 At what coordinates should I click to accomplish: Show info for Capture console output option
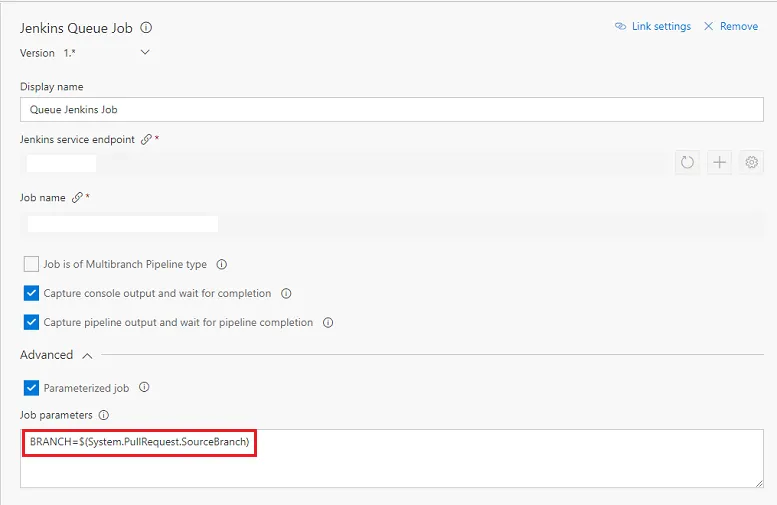tap(286, 293)
